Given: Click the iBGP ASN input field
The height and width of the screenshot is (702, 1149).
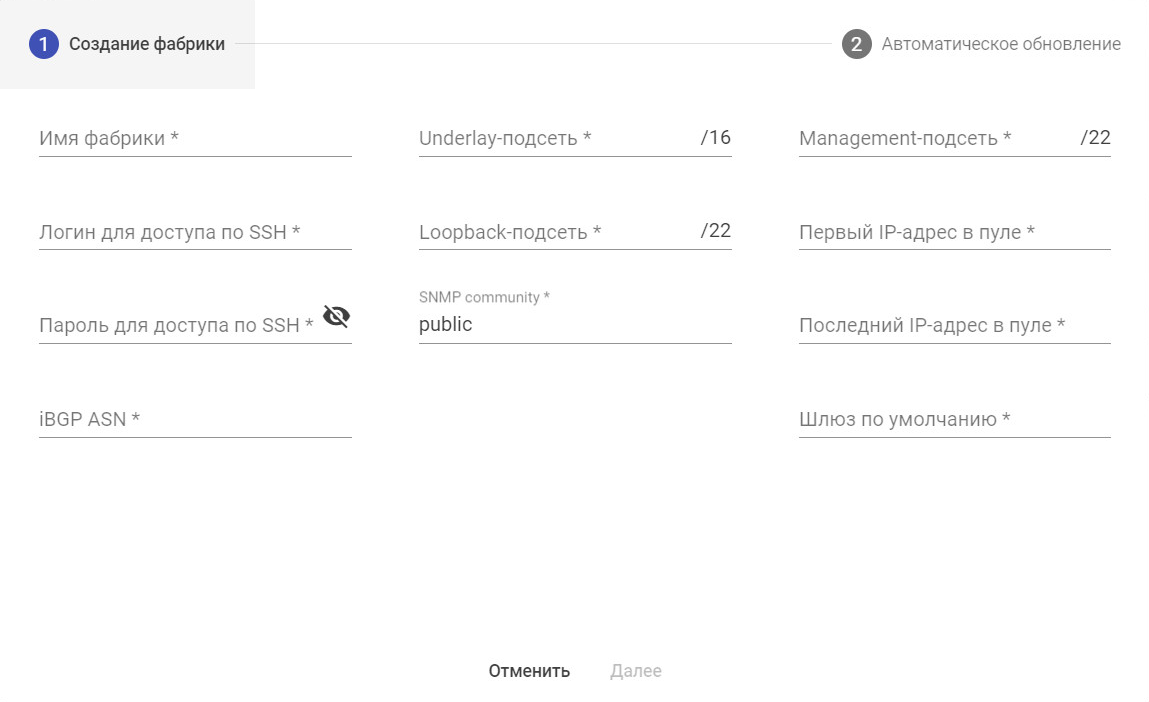Looking at the screenshot, I should coord(195,419).
